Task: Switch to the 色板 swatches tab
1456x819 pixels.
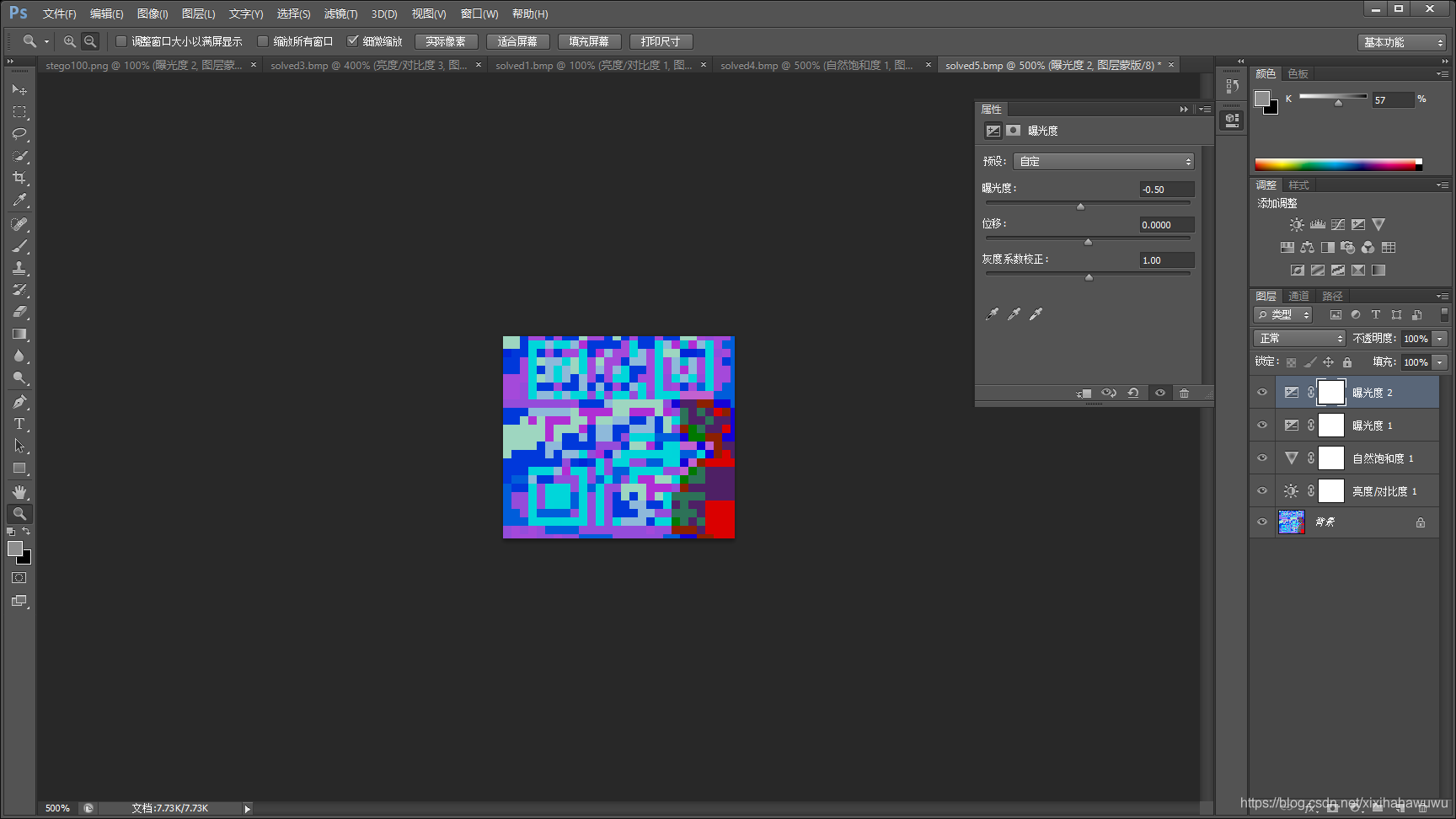Action: pyautogui.click(x=1298, y=74)
